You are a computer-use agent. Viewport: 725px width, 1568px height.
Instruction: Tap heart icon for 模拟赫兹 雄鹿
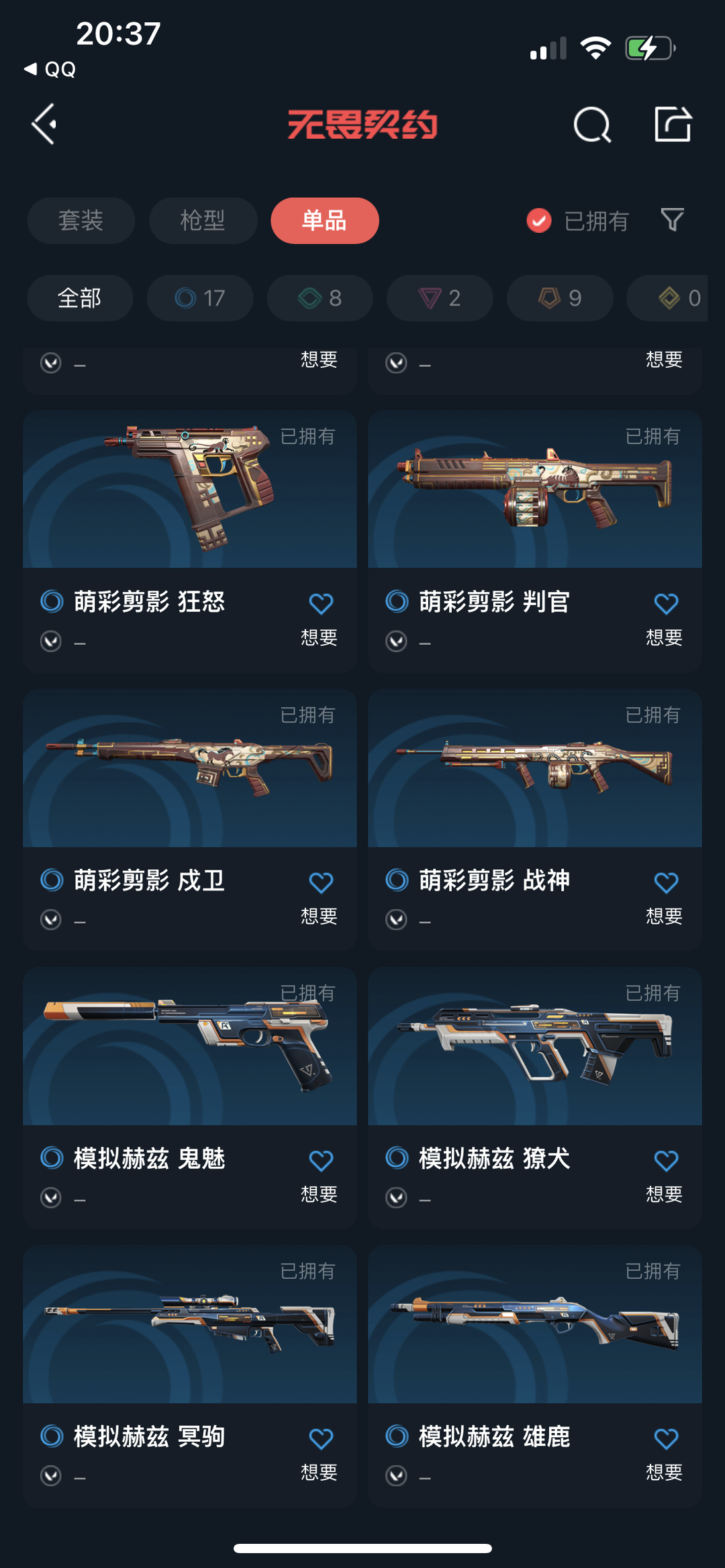pyautogui.click(x=666, y=1439)
